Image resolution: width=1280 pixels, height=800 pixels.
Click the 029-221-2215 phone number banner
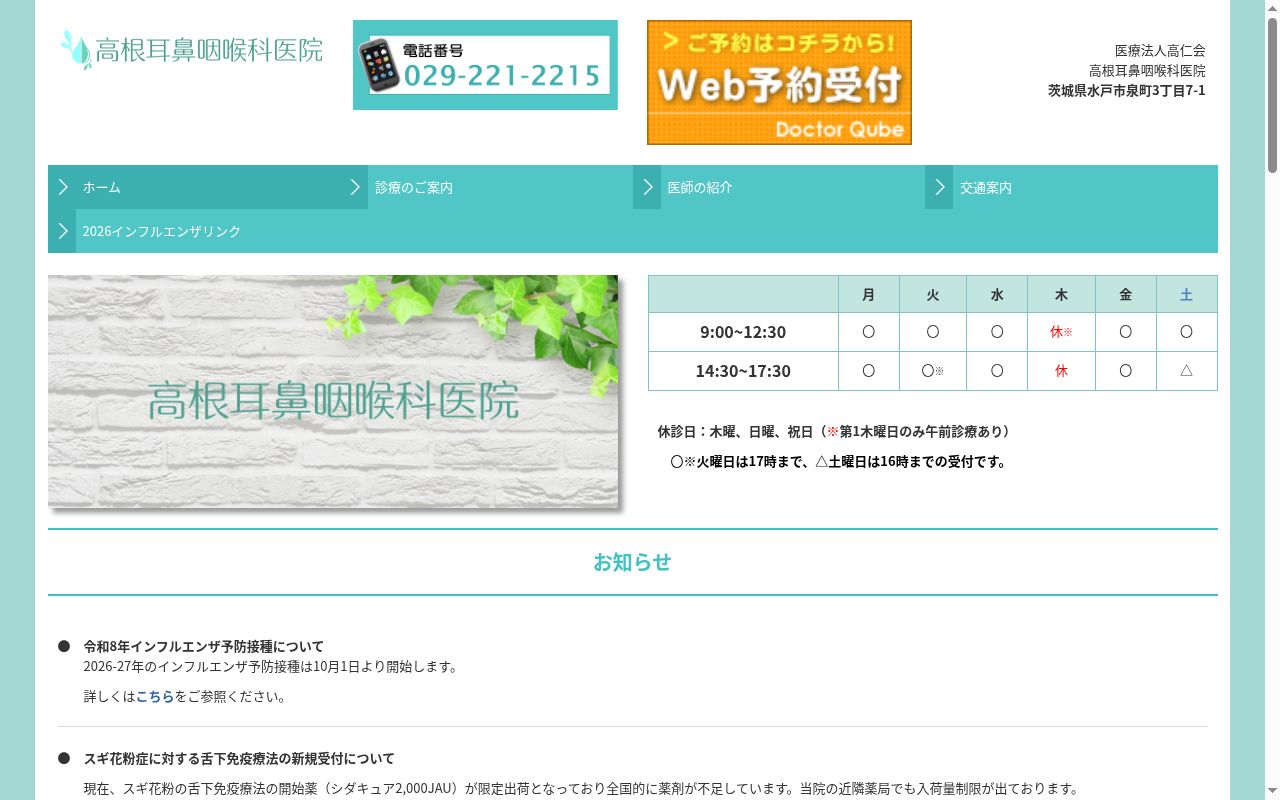(x=485, y=65)
